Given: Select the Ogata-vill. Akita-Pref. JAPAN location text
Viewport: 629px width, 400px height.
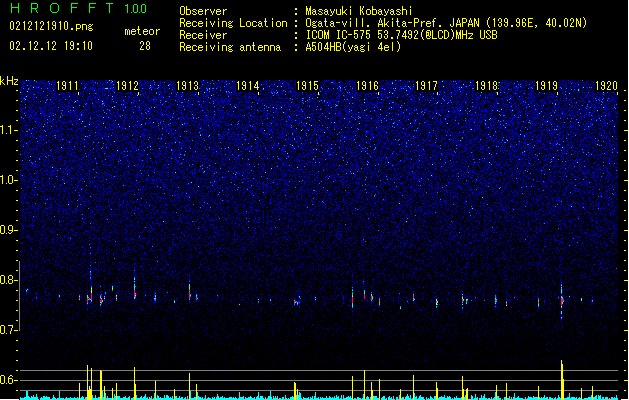Looking at the screenshot, I should tap(446, 23).
